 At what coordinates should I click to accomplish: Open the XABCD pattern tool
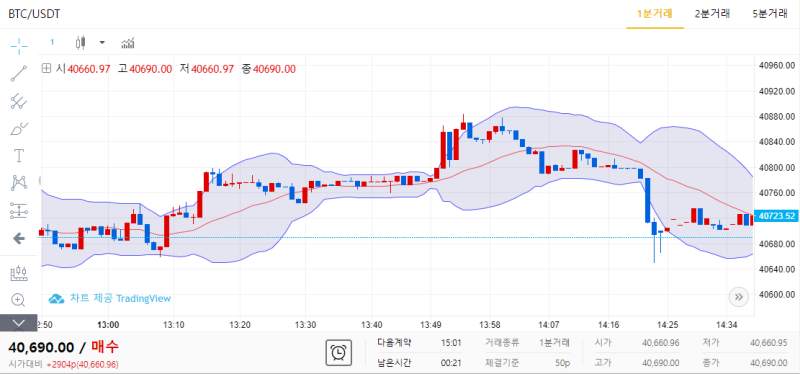[19, 183]
